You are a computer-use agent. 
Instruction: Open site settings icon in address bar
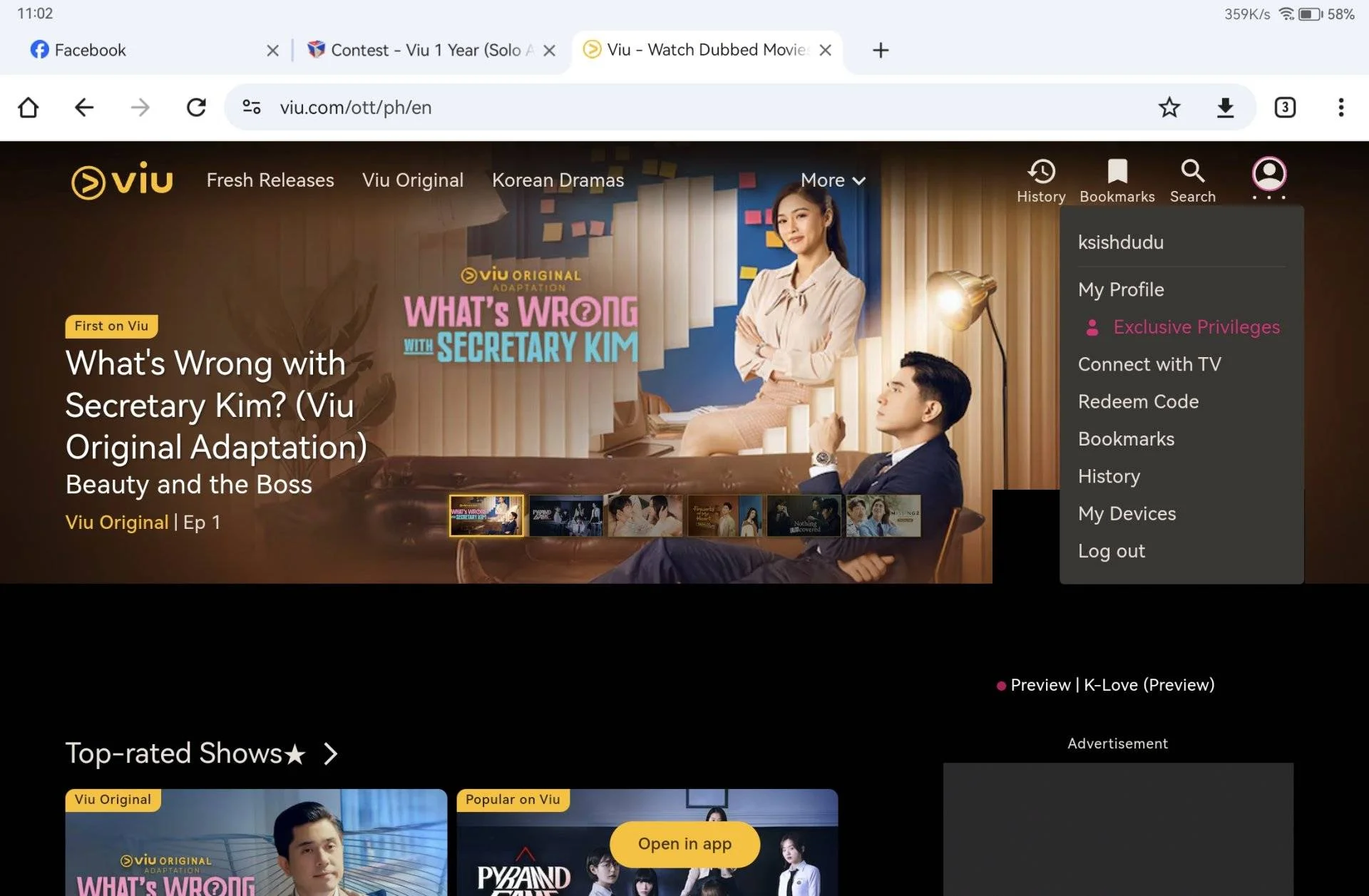point(252,107)
